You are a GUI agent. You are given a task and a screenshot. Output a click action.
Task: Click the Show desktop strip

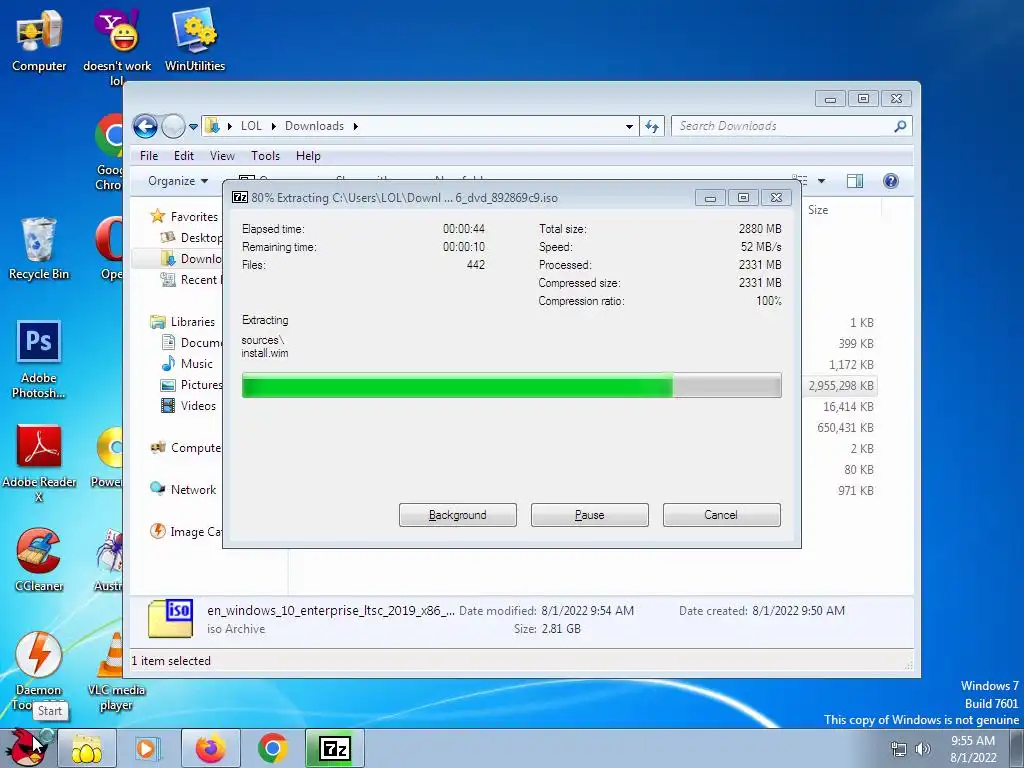(x=1017, y=748)
